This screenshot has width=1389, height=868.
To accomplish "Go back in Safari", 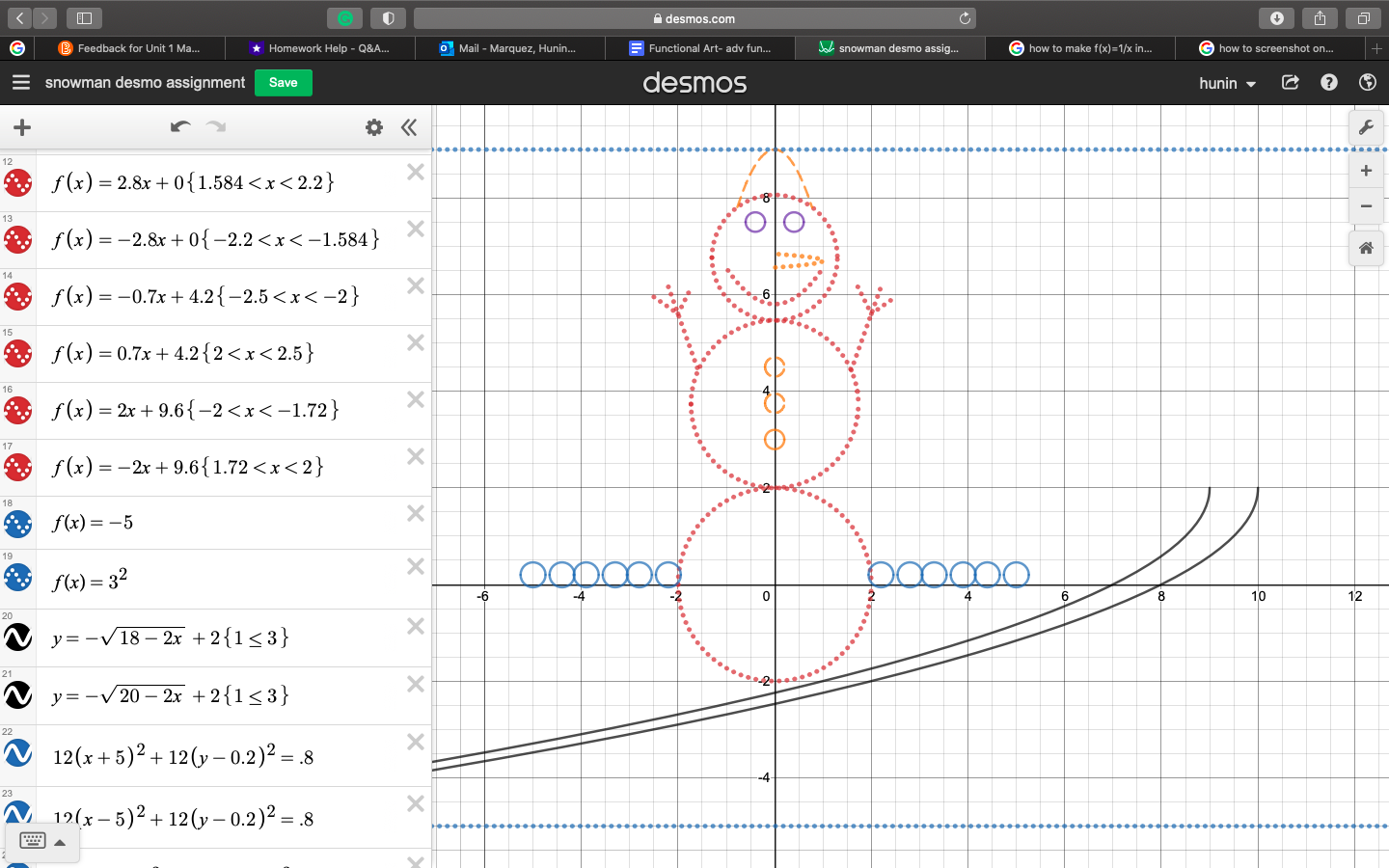I will [19, 18].
